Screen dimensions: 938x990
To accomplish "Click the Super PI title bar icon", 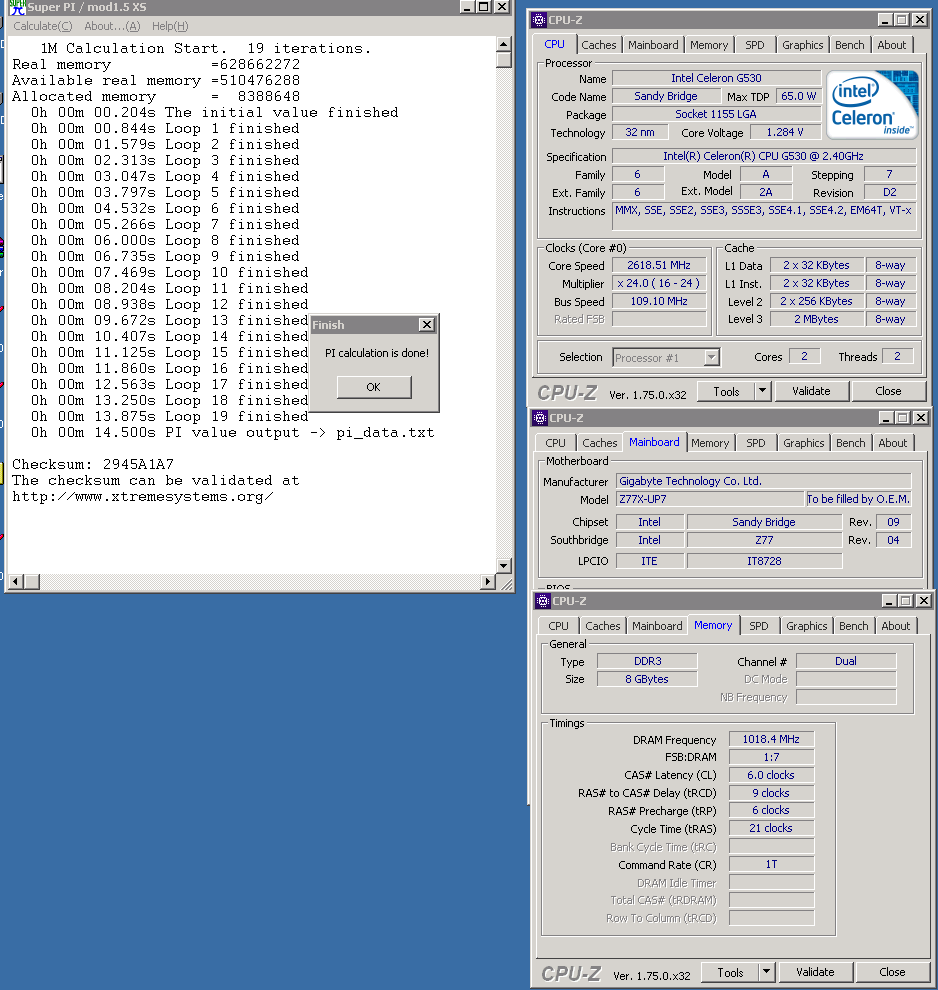I will tap(17, 7).
